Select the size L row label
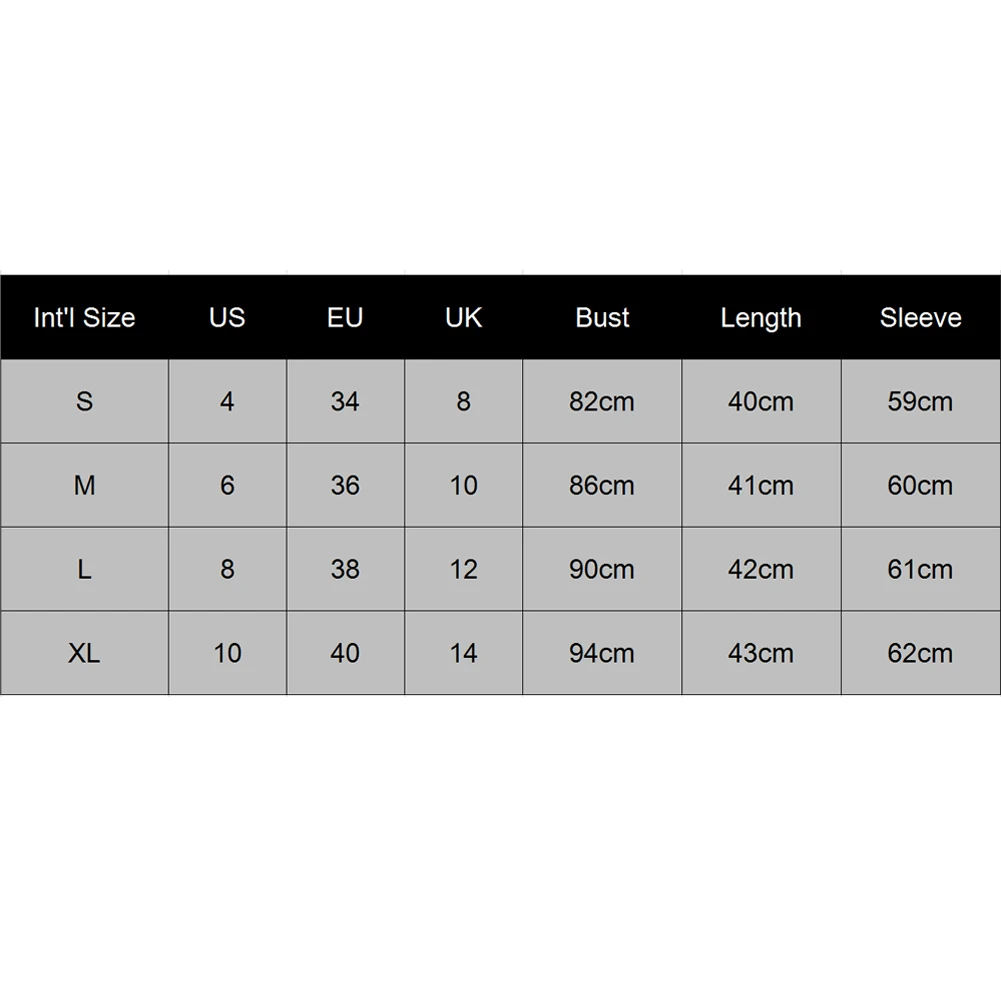 coord(84,569)
